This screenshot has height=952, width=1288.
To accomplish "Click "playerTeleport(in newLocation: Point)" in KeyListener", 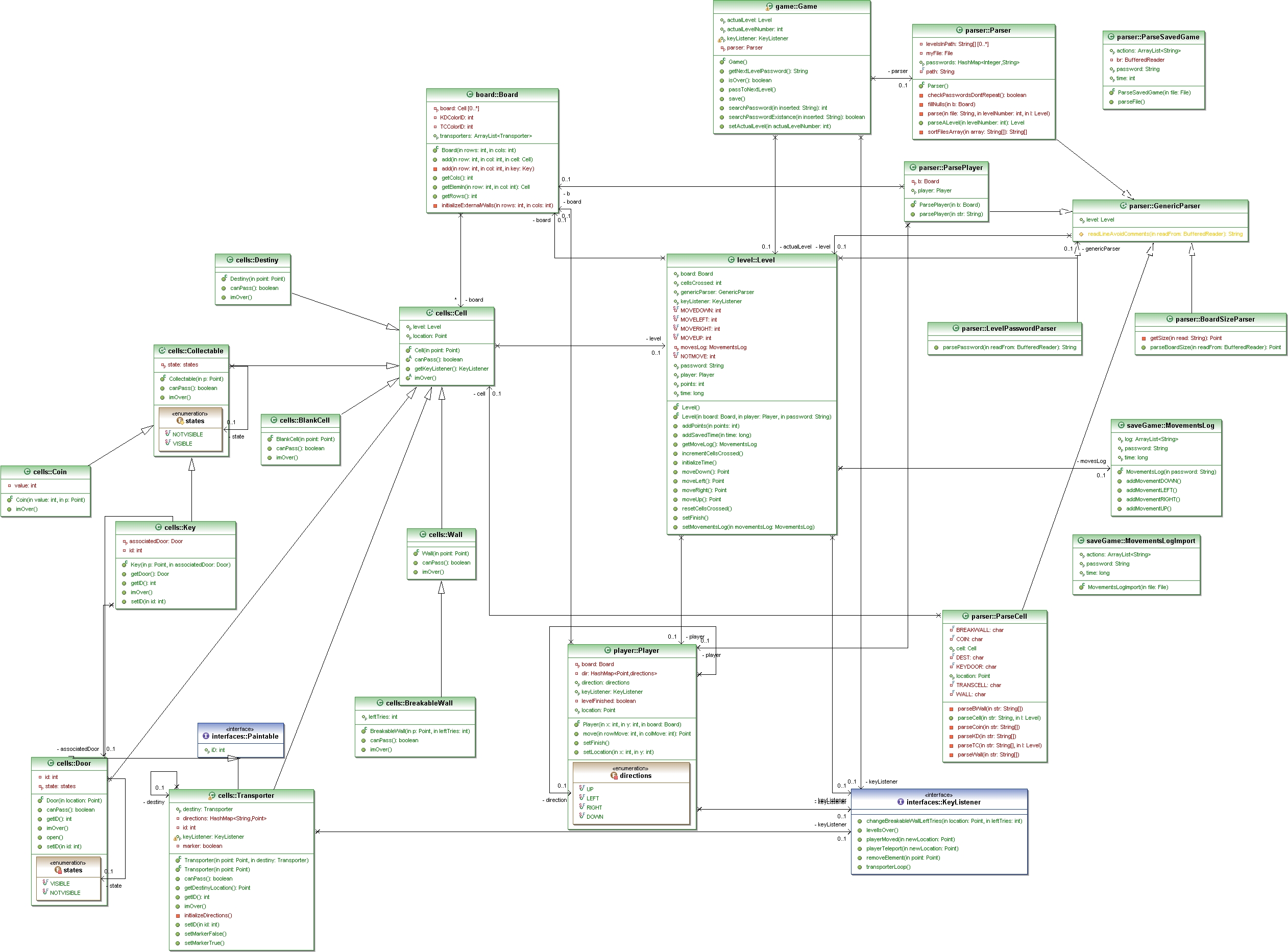I will tap(912, 849).
